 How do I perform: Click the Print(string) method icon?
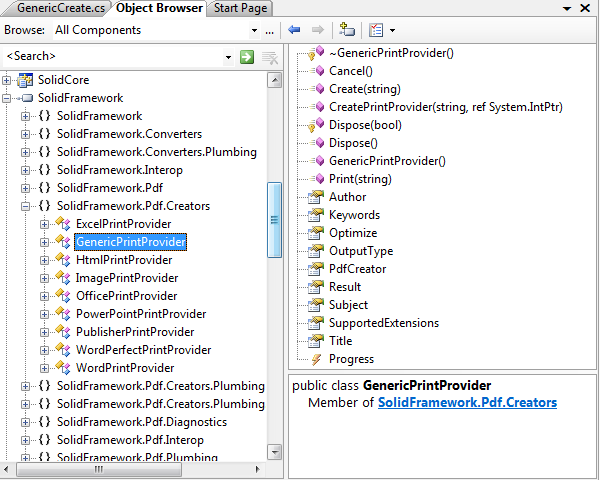point(317,178)
